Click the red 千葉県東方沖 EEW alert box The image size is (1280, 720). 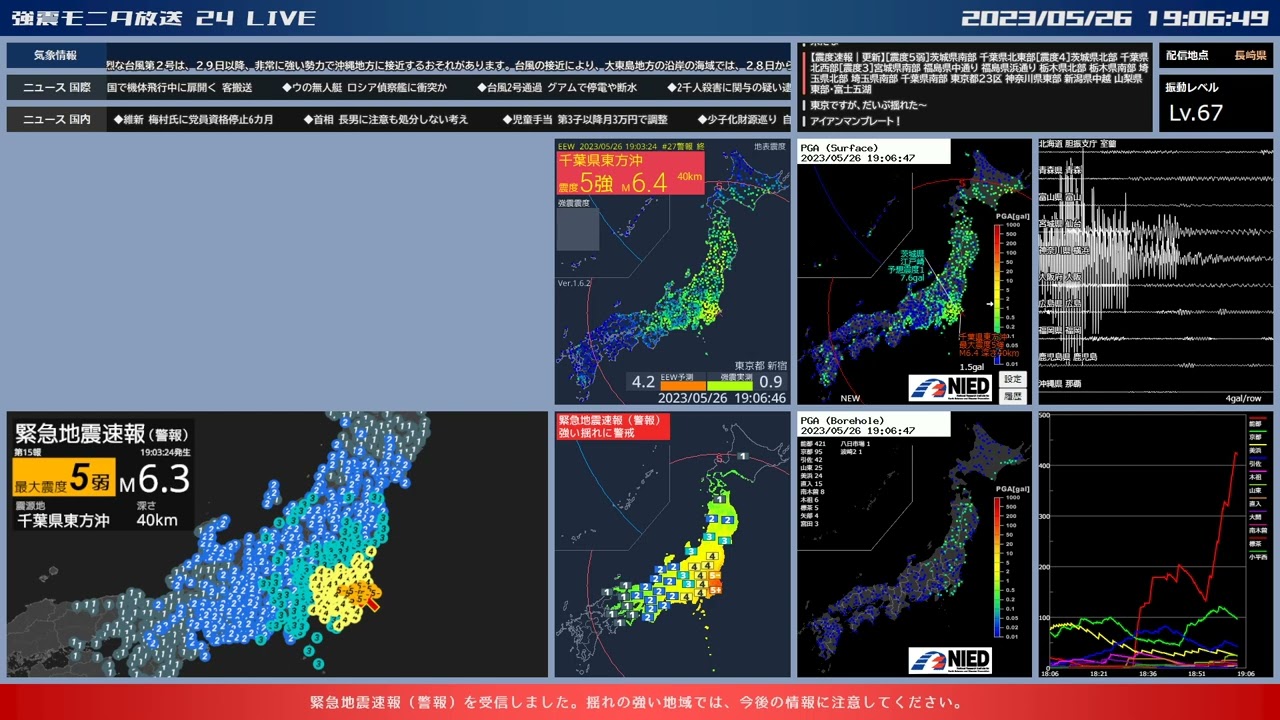pos(630,174)
